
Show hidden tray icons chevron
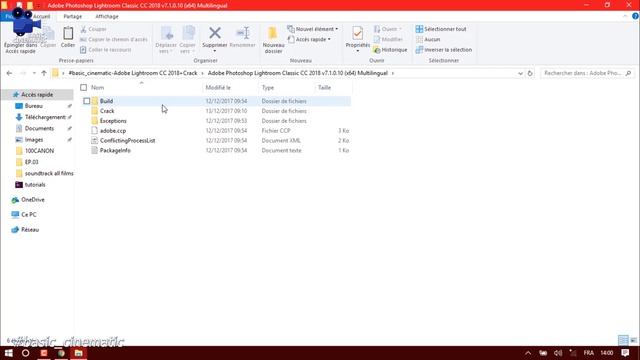[528, 353]
